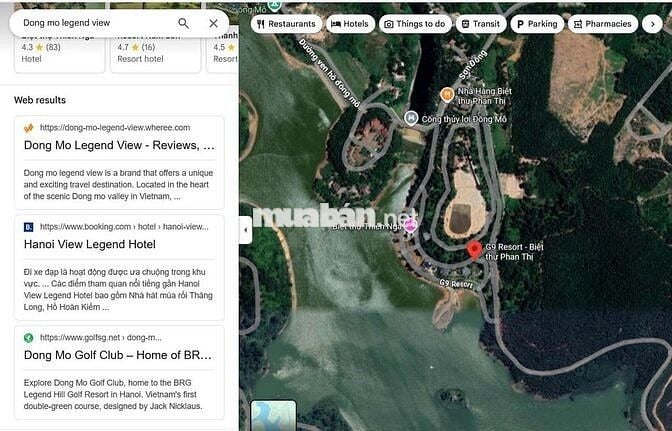The height and width of the screenshot is (431, 672).
Task: Filter map by Things to do
Action: tap(414, 24)
